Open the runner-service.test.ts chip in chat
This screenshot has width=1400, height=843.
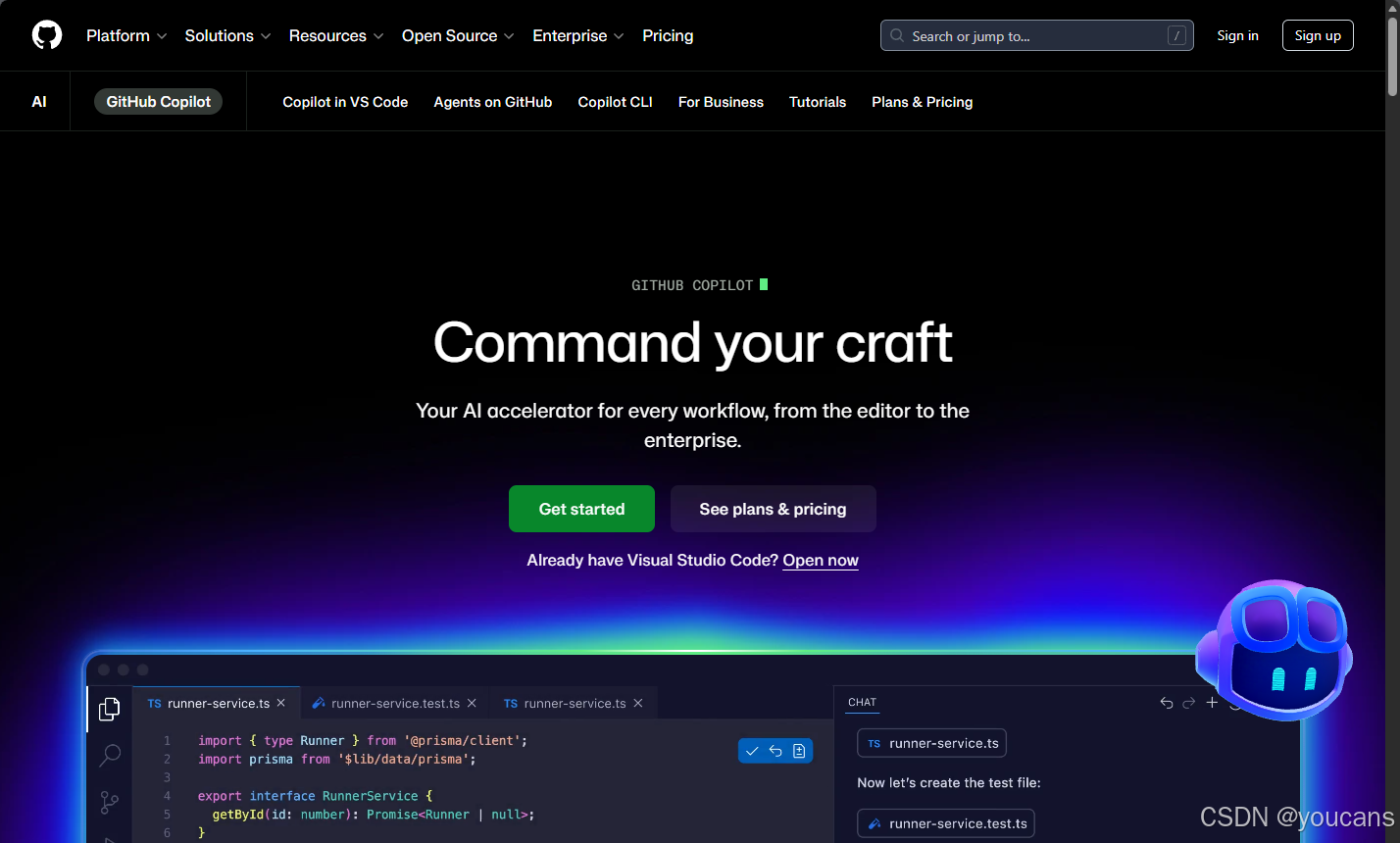(946, 823)
